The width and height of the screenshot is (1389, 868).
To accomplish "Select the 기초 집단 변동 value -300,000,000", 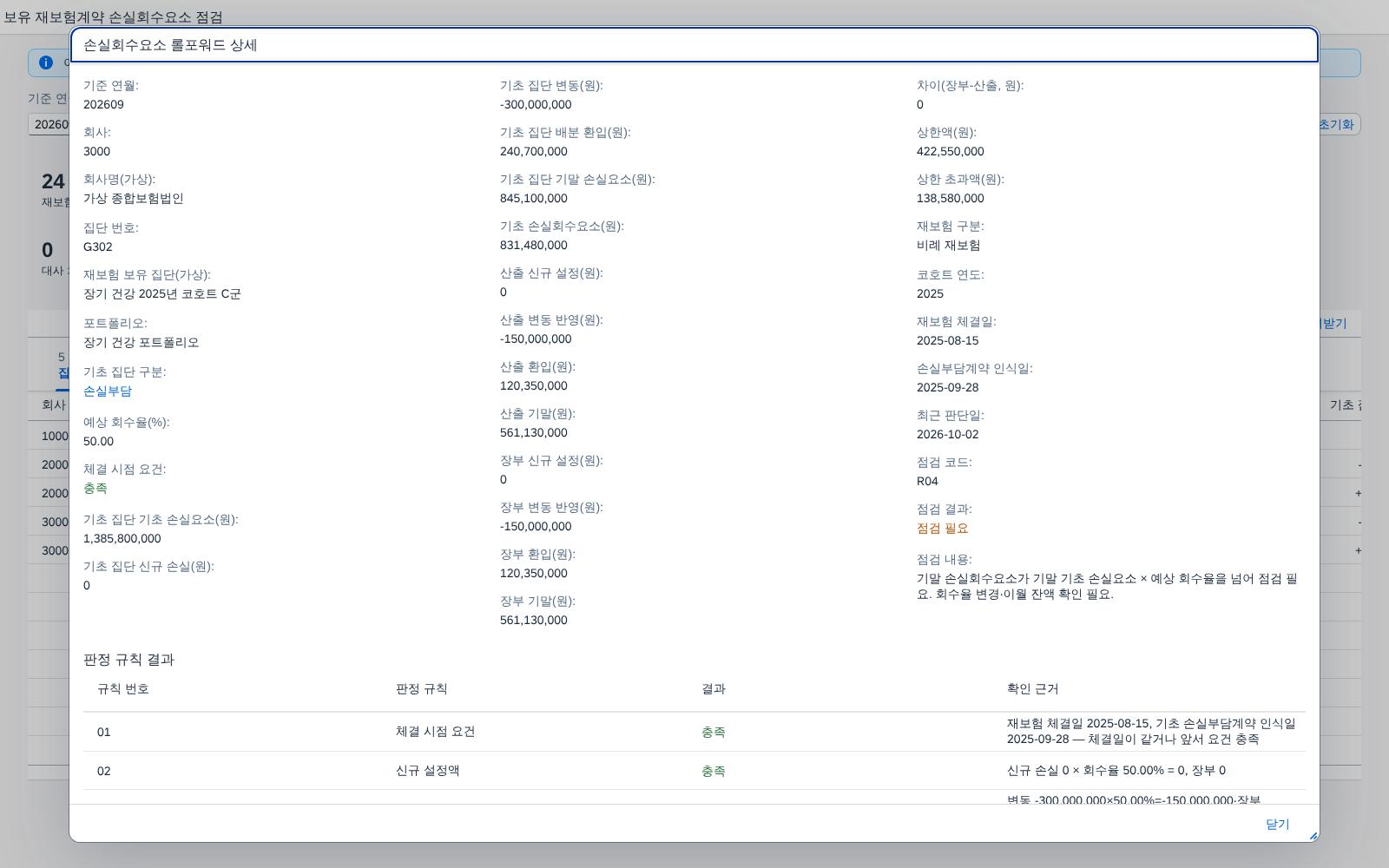I will pos(536,104).
